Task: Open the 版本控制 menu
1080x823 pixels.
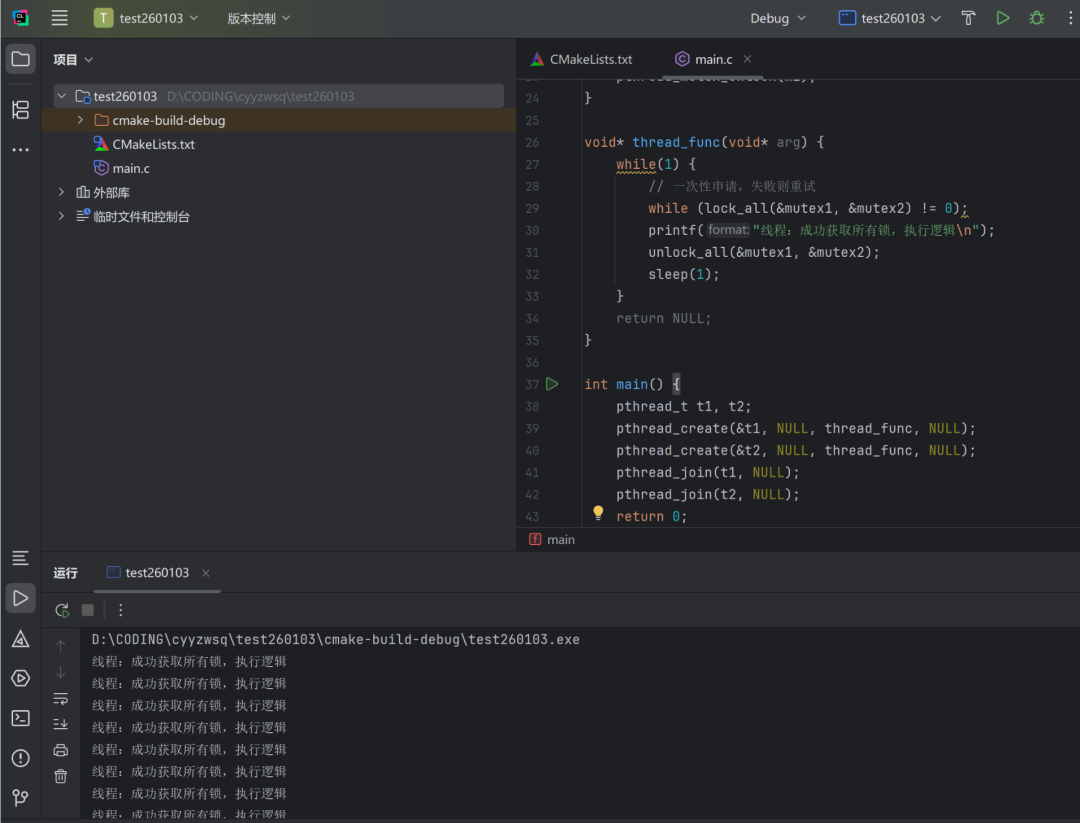Action: [x=259, y=18]
